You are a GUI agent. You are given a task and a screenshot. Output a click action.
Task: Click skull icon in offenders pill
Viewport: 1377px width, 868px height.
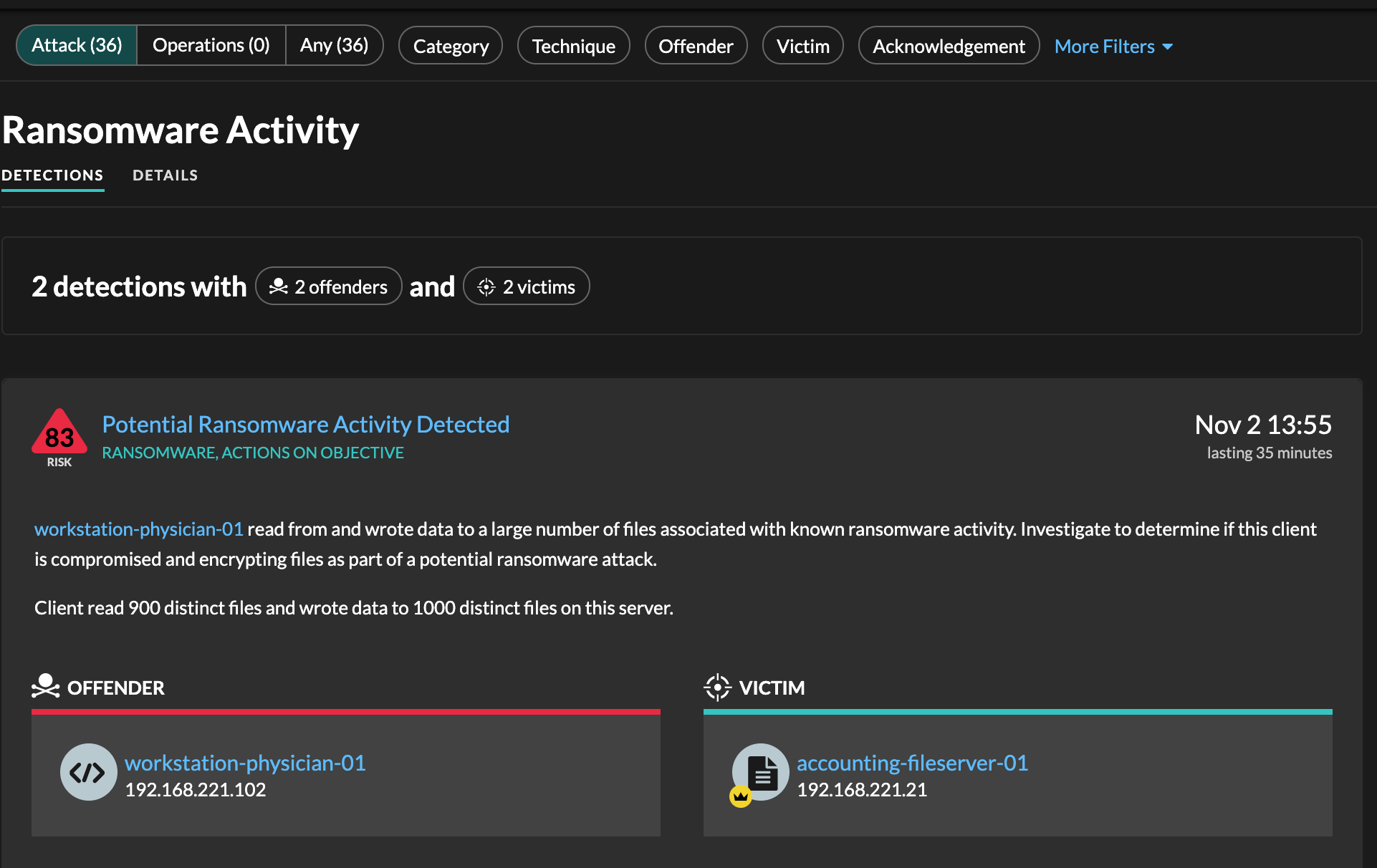tap(278, 286)
